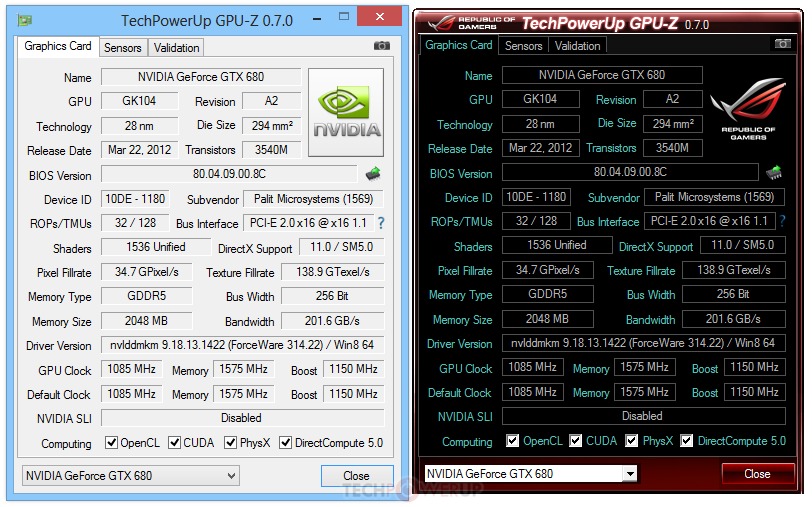The width and height of the screenshot is (812, 507).
Task: Click the GPU-Z app icon in the light title bar
Action: [x=27, y=20]
